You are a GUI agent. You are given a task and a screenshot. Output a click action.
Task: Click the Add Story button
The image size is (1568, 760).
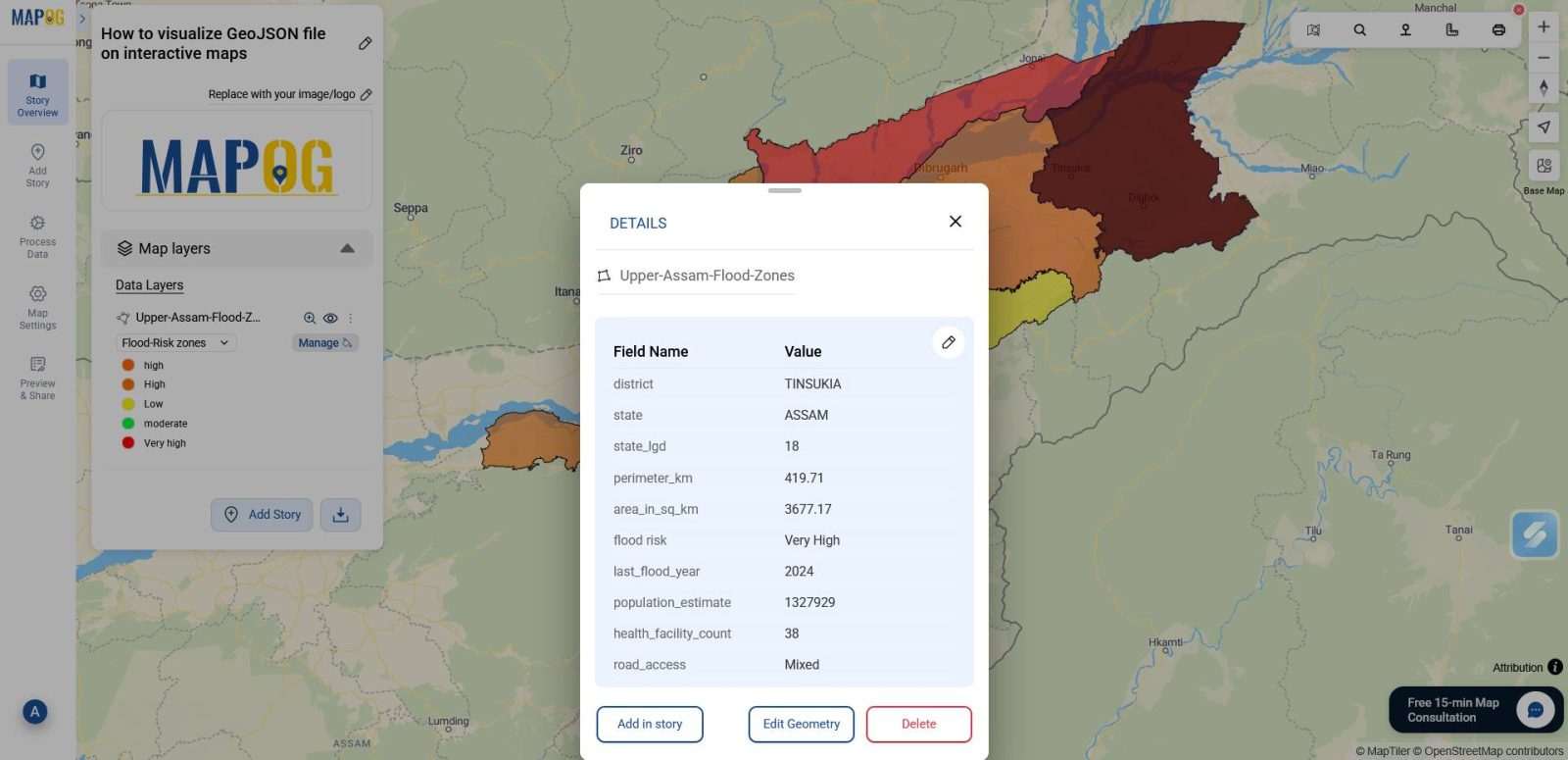[262, 514]
